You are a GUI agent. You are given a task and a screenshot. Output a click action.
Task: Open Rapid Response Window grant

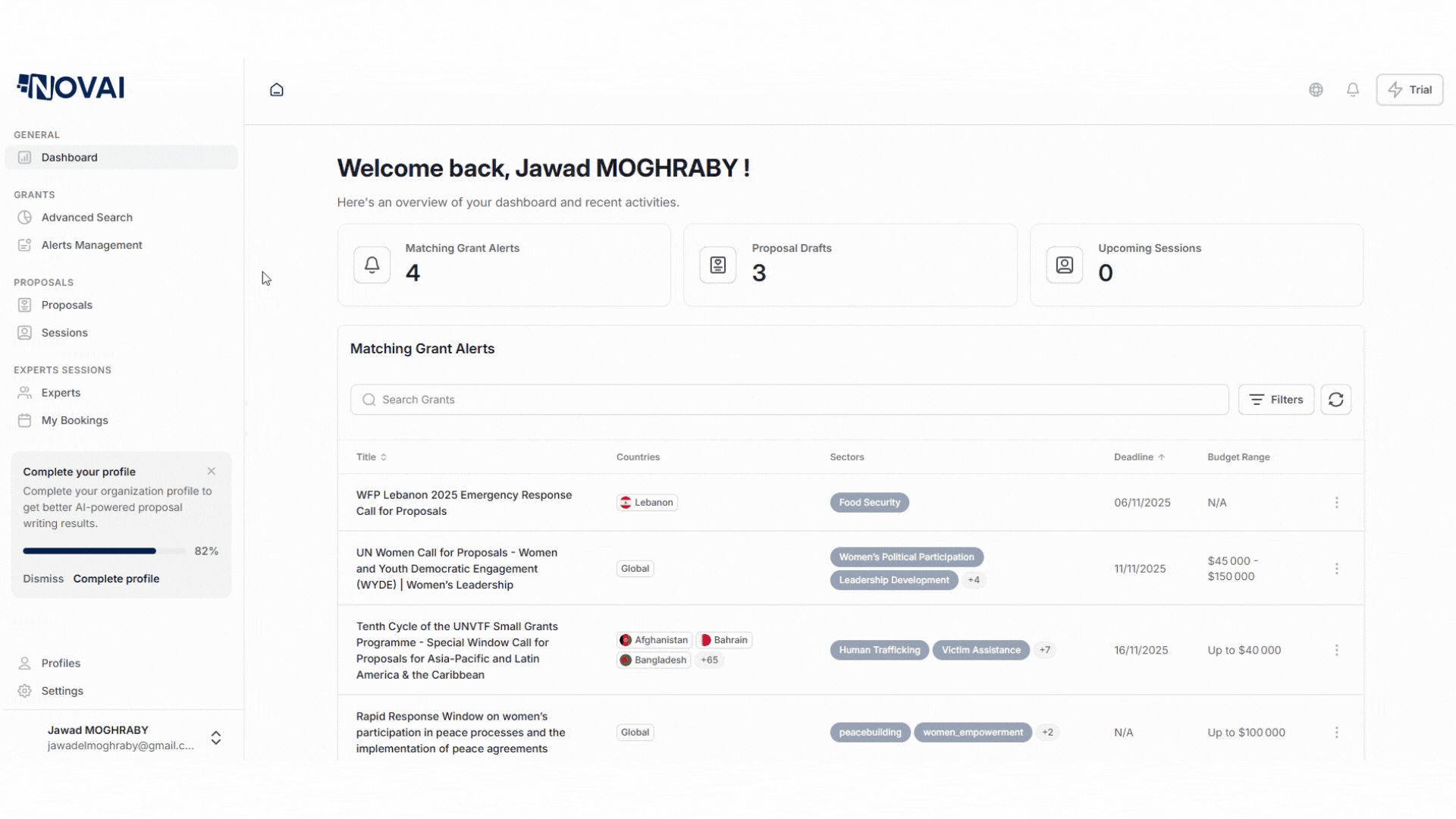coord(461,733)
